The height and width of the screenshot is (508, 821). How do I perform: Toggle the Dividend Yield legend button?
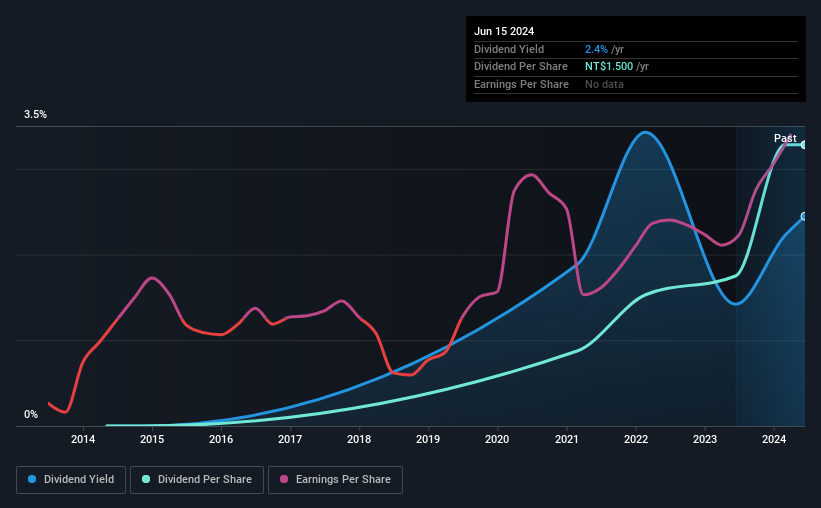pyautogui.click(x=71, y=480)
